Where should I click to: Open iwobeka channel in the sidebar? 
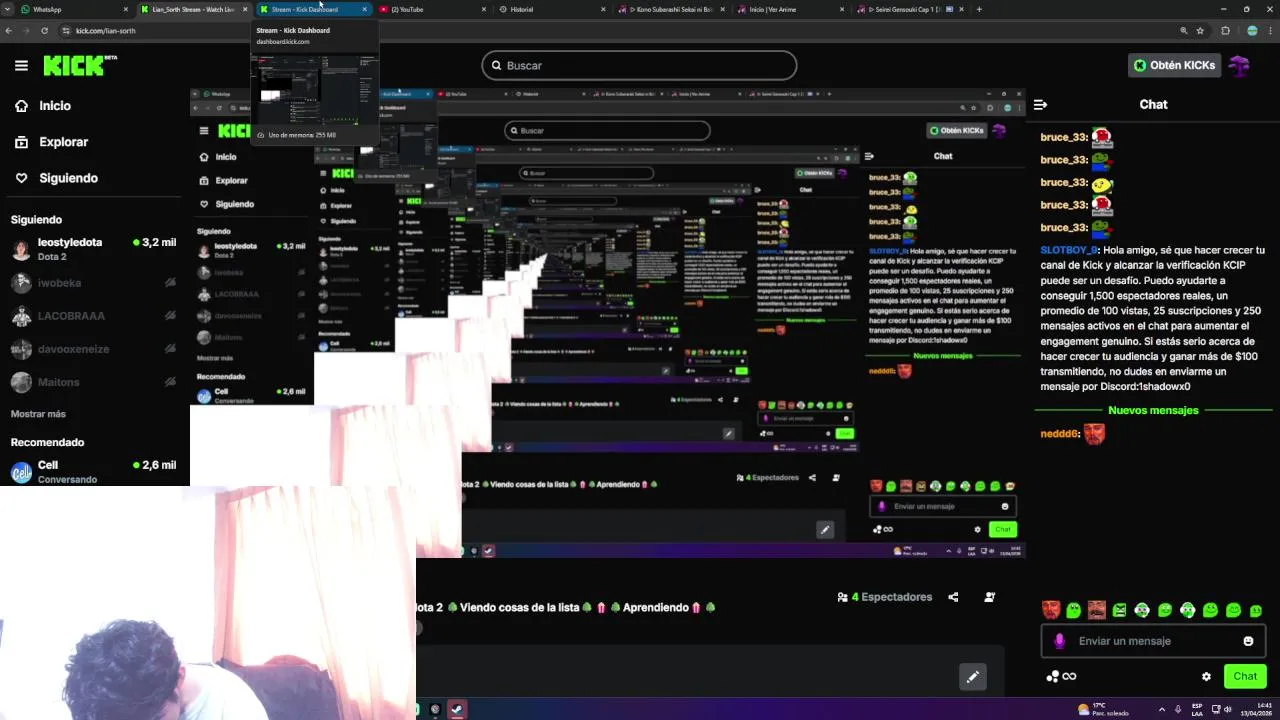coord(93,283)
